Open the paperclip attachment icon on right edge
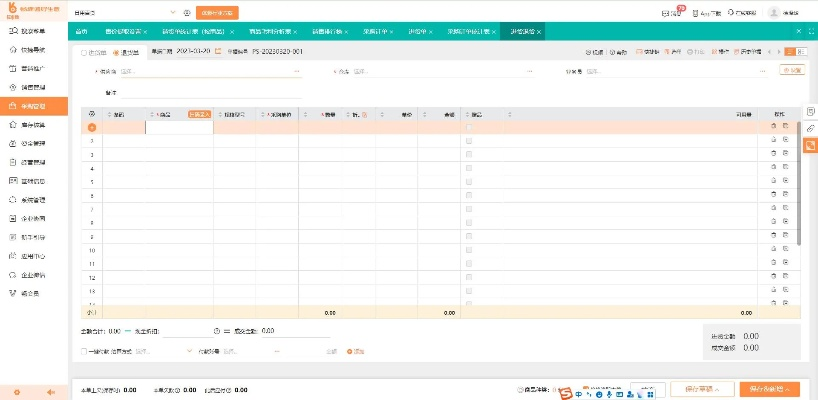 [x=811, y=128]
